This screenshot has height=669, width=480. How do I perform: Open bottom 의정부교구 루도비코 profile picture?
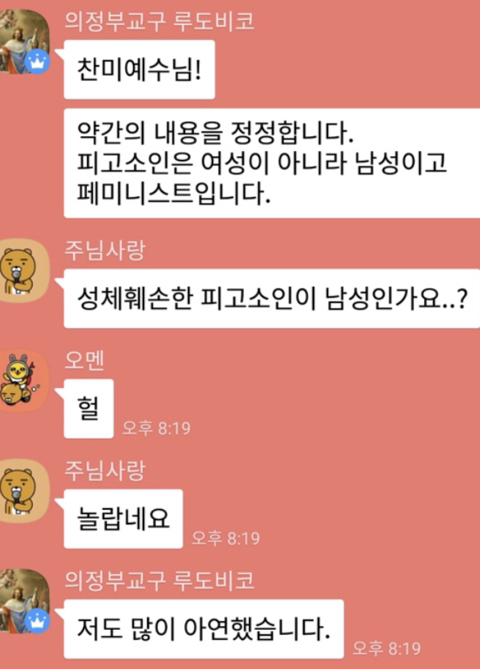[24, 601]
